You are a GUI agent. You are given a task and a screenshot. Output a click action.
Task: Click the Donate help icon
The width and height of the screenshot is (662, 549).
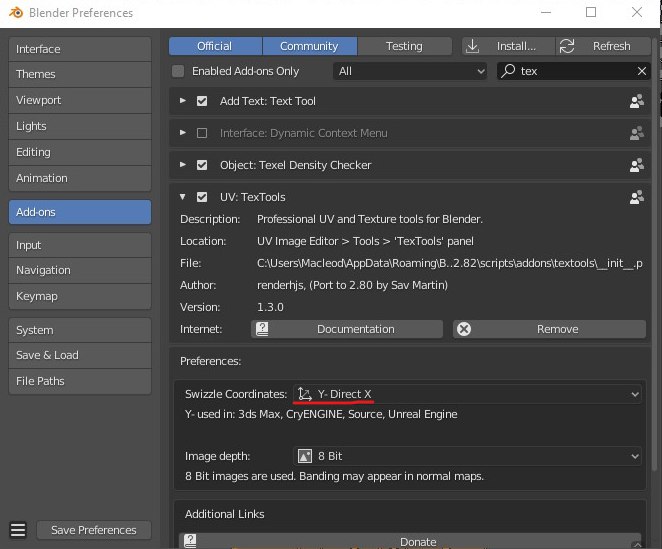click(190, 541)
